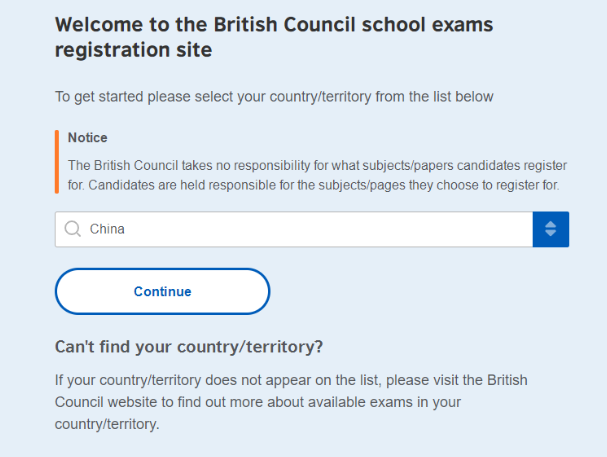607x457 pixels.
Task: Click the 'takes no responsibility' notice sentence
Action: [317, 166]
